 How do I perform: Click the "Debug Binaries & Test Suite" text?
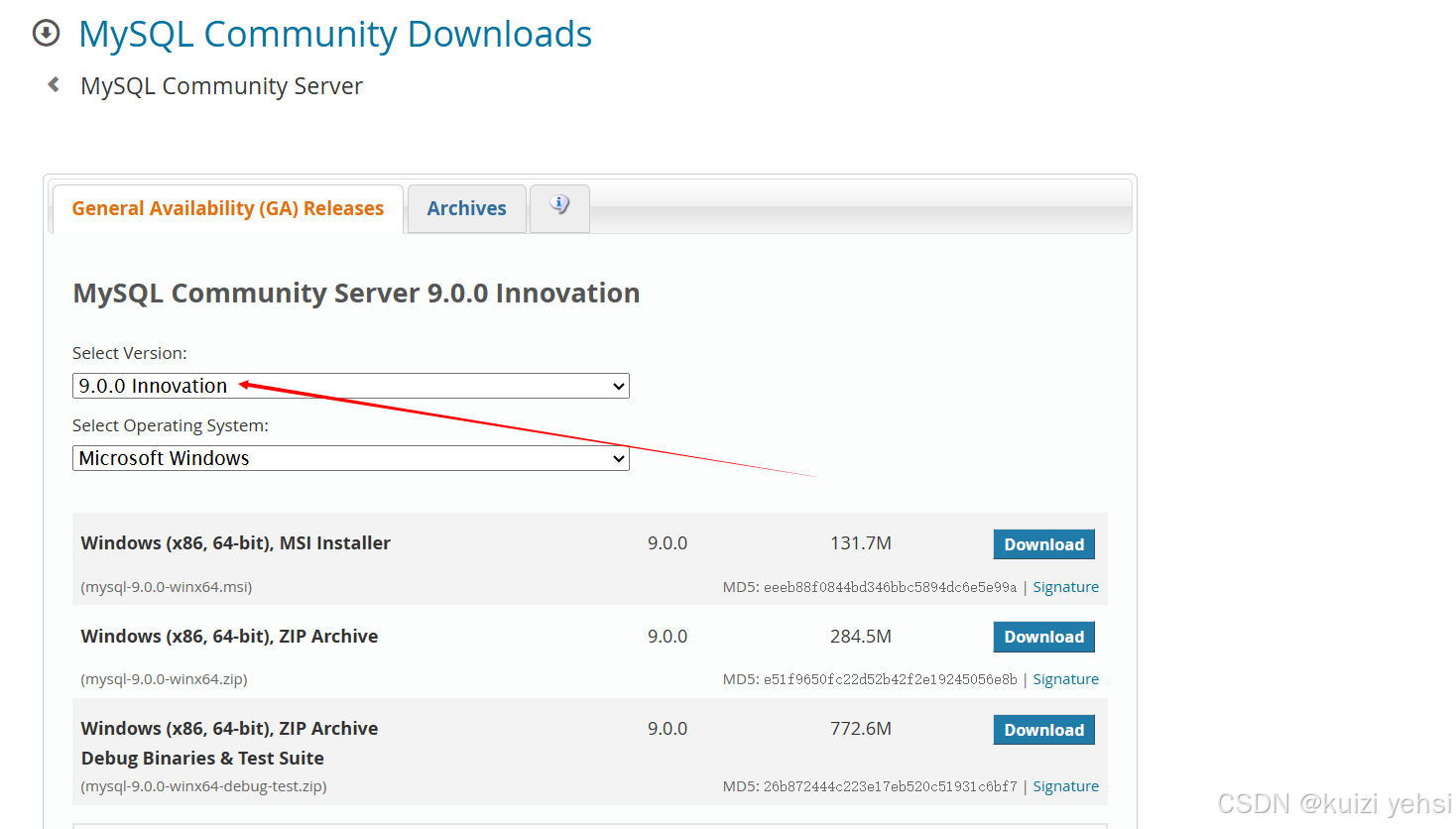point(202,758)
